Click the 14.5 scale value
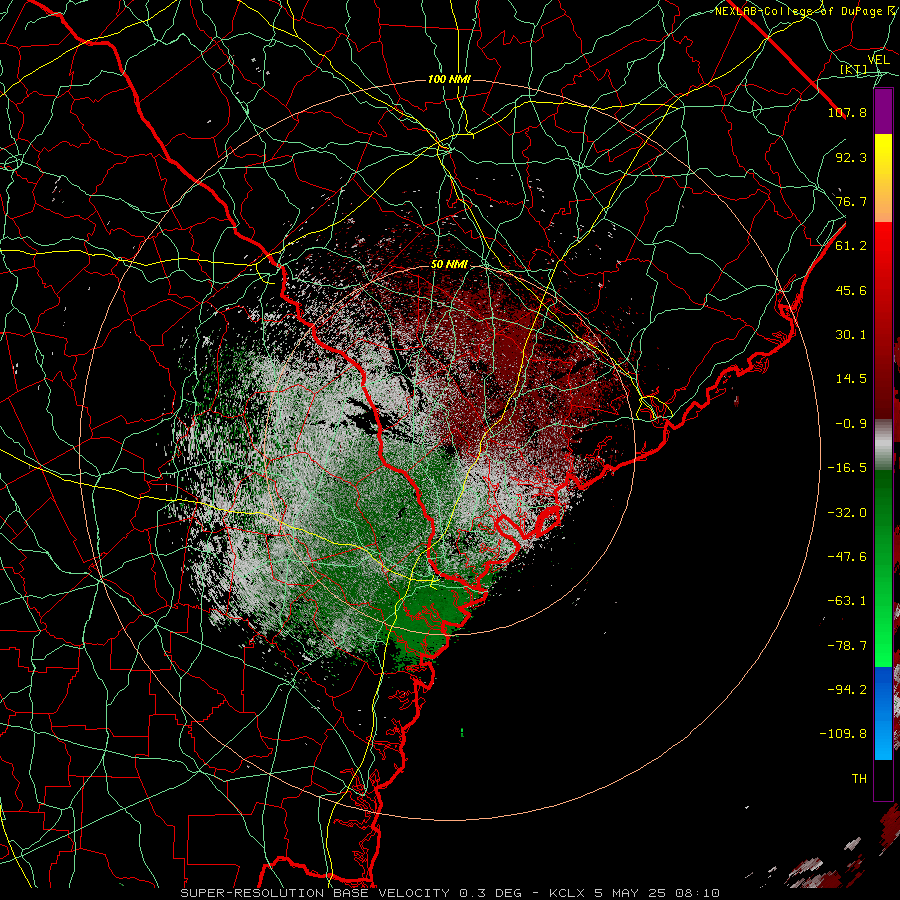 click(x=851, y=379)
